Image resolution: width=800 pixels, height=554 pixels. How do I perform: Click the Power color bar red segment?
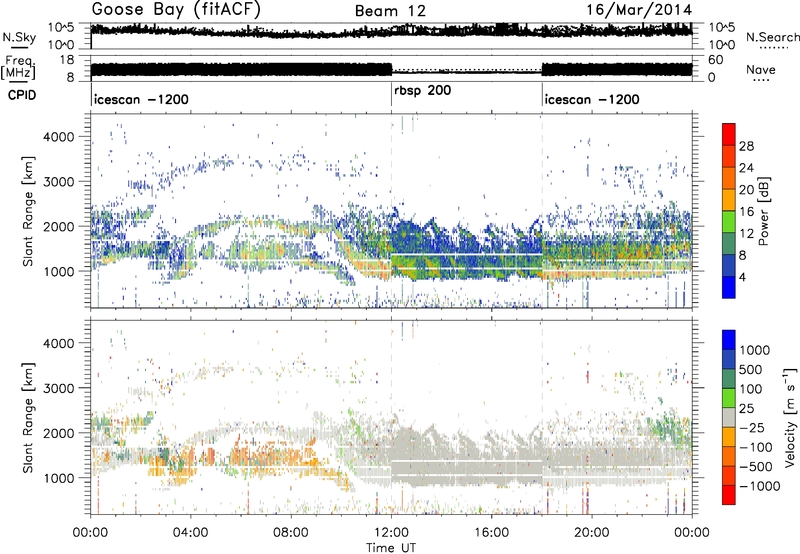(729, 134)
